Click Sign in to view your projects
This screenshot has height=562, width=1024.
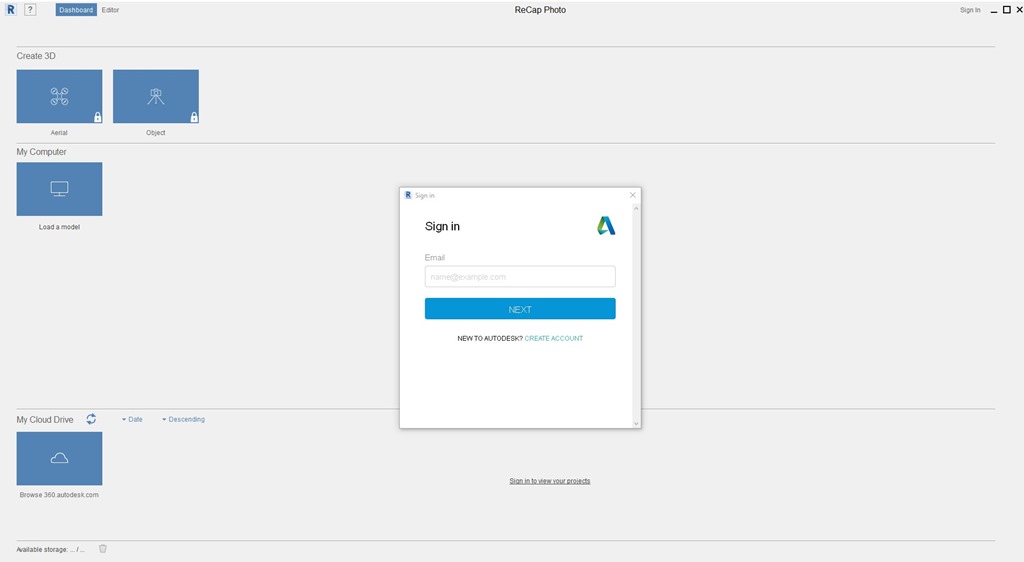point(549,481)
